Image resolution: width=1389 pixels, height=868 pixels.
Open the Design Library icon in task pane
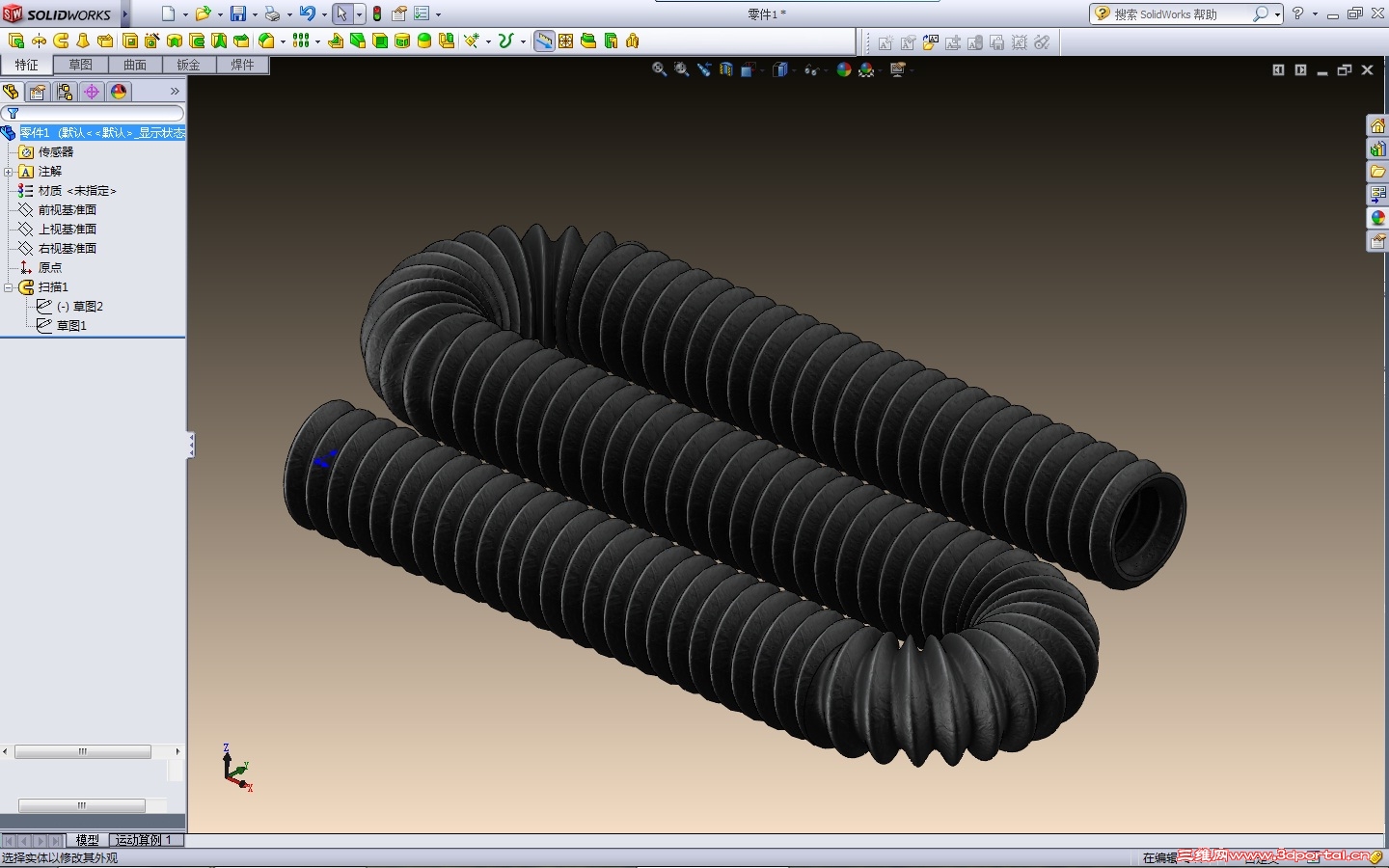point(1377,149)
